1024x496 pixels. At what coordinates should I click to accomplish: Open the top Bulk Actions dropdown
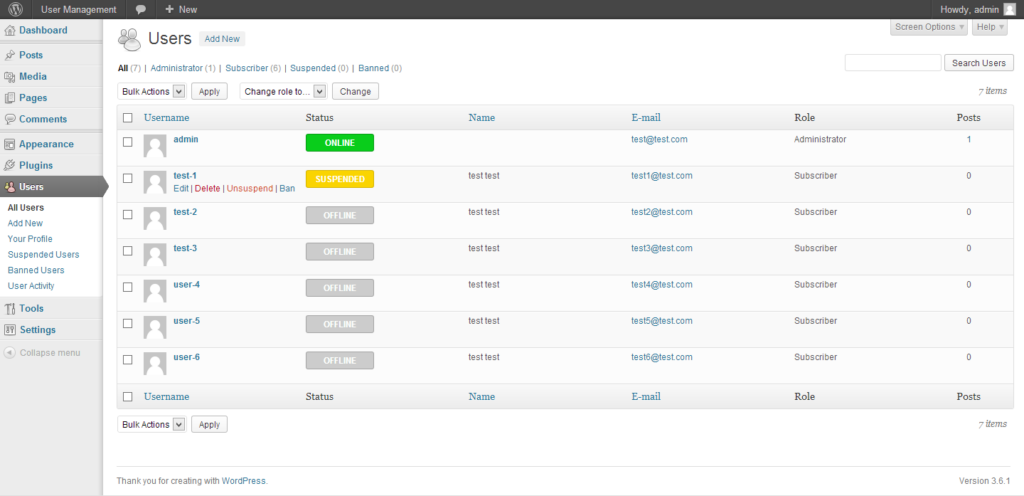pos(152,91)
